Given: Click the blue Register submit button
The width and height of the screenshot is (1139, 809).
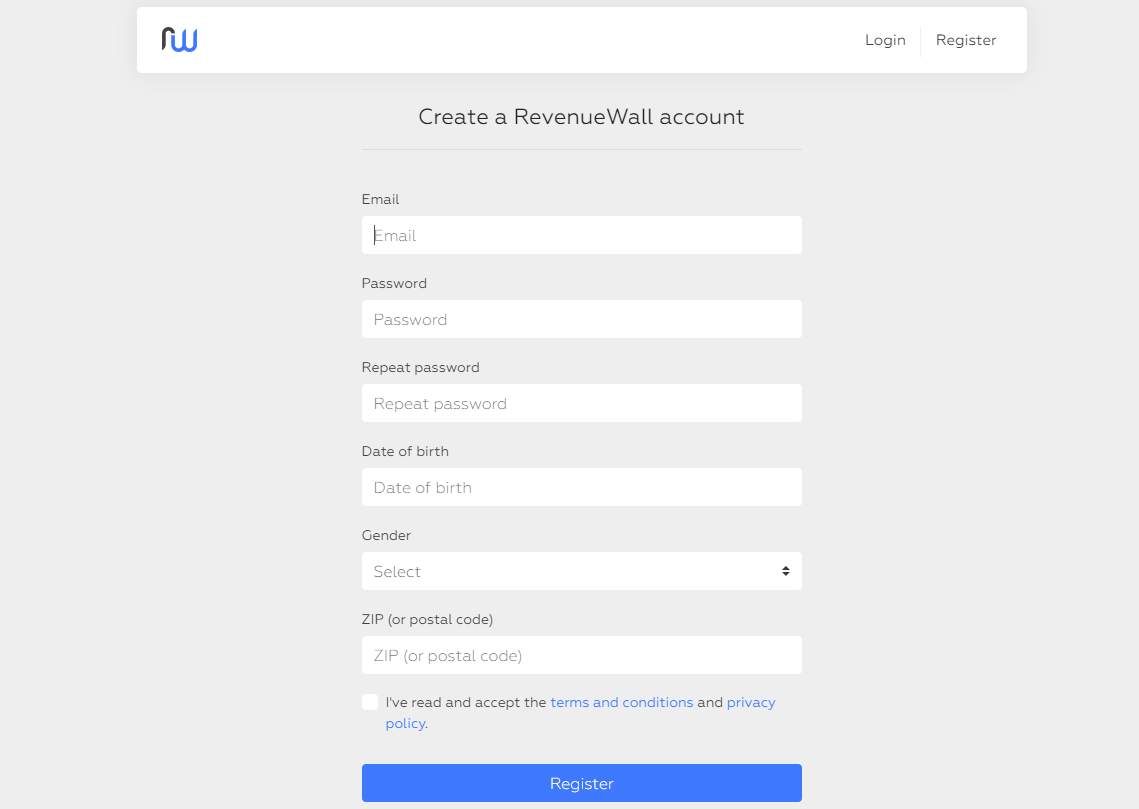Looking at the screenshot, I should point(581,783).
